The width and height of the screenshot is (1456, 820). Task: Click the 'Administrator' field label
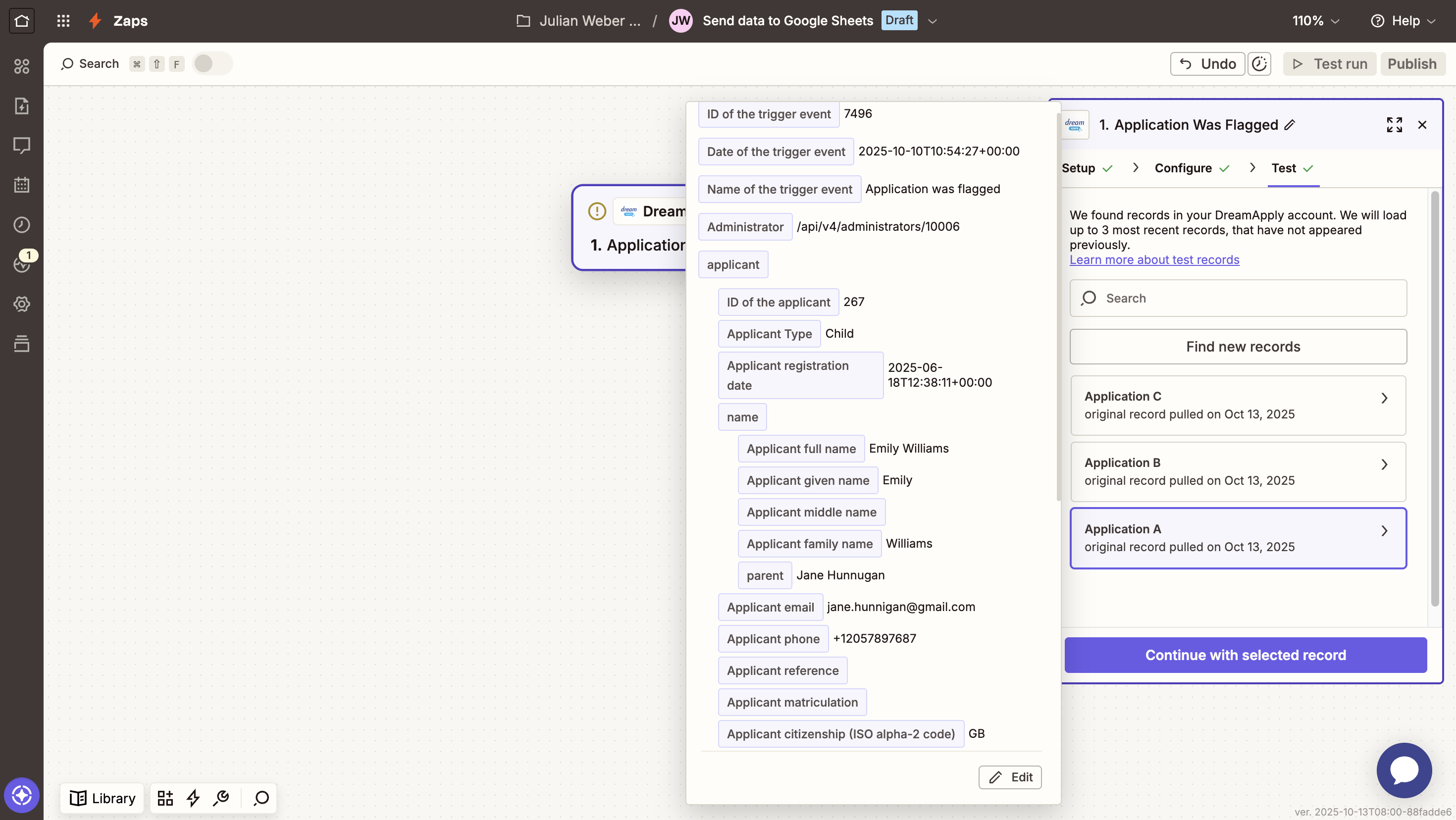pyautogui.click(x=745, y=227)
